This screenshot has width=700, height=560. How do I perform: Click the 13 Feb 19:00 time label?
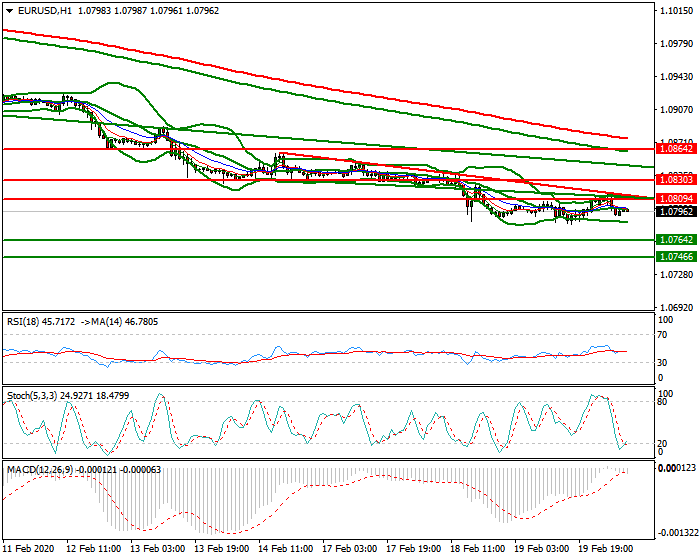pyautogui.click(x=222, y=548)
